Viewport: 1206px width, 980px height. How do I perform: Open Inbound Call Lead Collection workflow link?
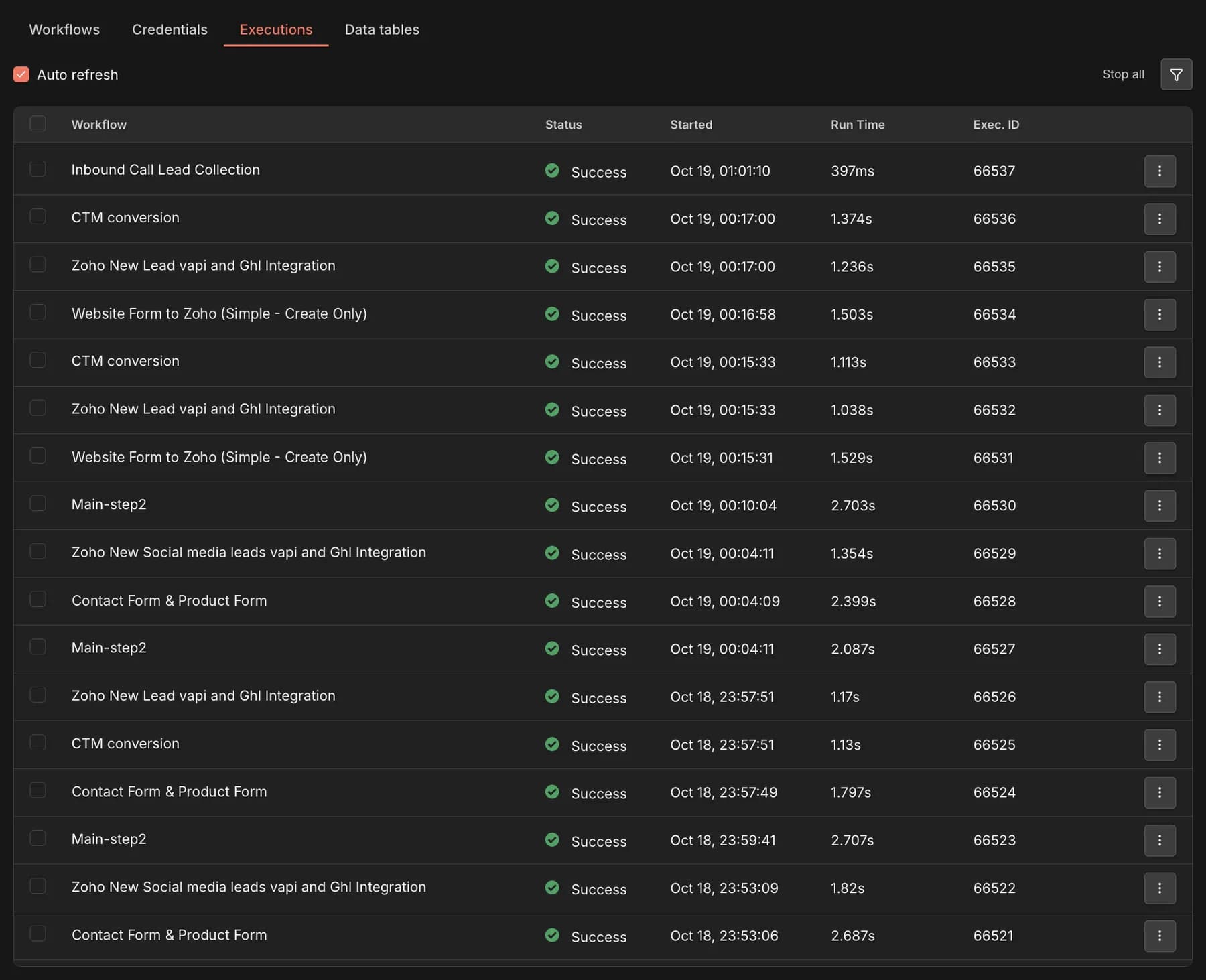(165, 170)
